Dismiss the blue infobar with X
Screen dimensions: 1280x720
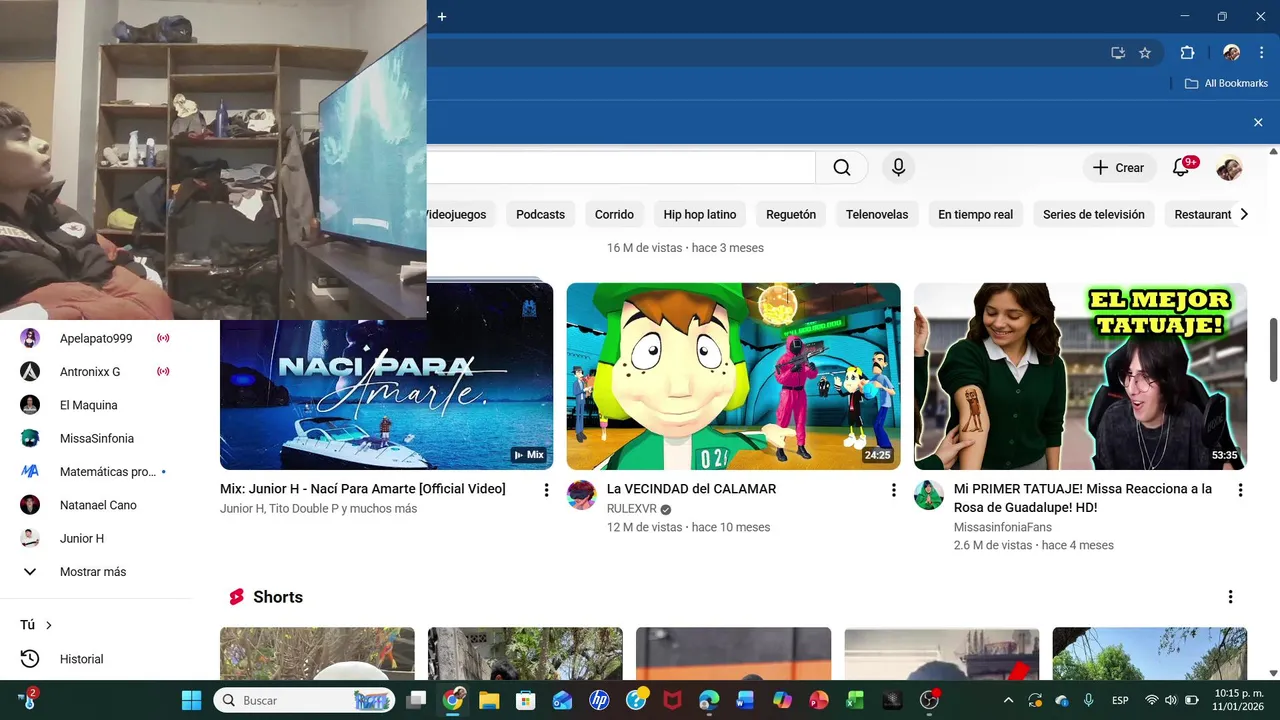pos(1258,122)
